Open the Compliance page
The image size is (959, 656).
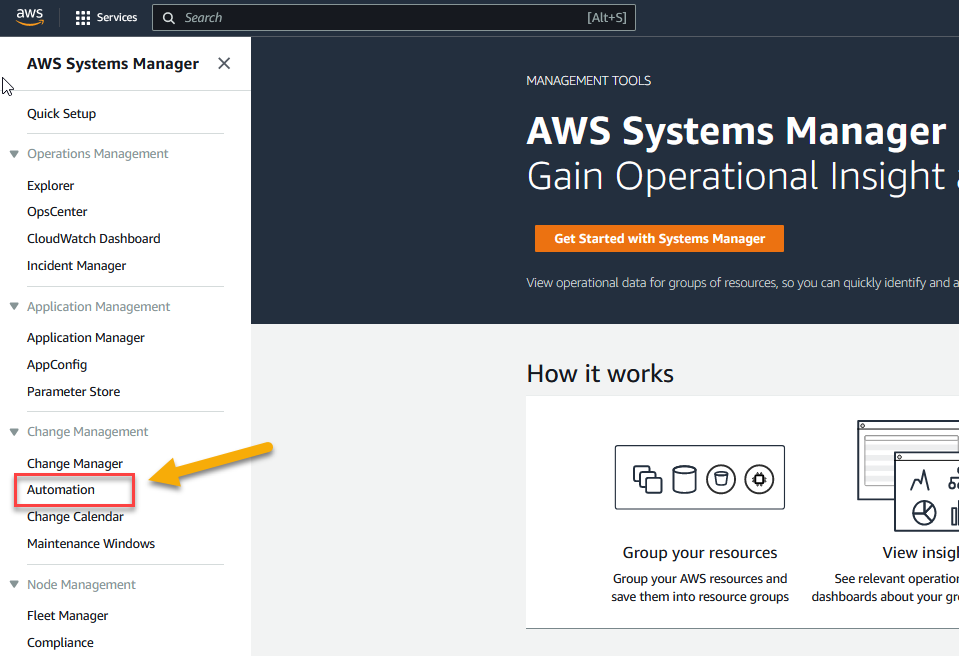(60, 642)
